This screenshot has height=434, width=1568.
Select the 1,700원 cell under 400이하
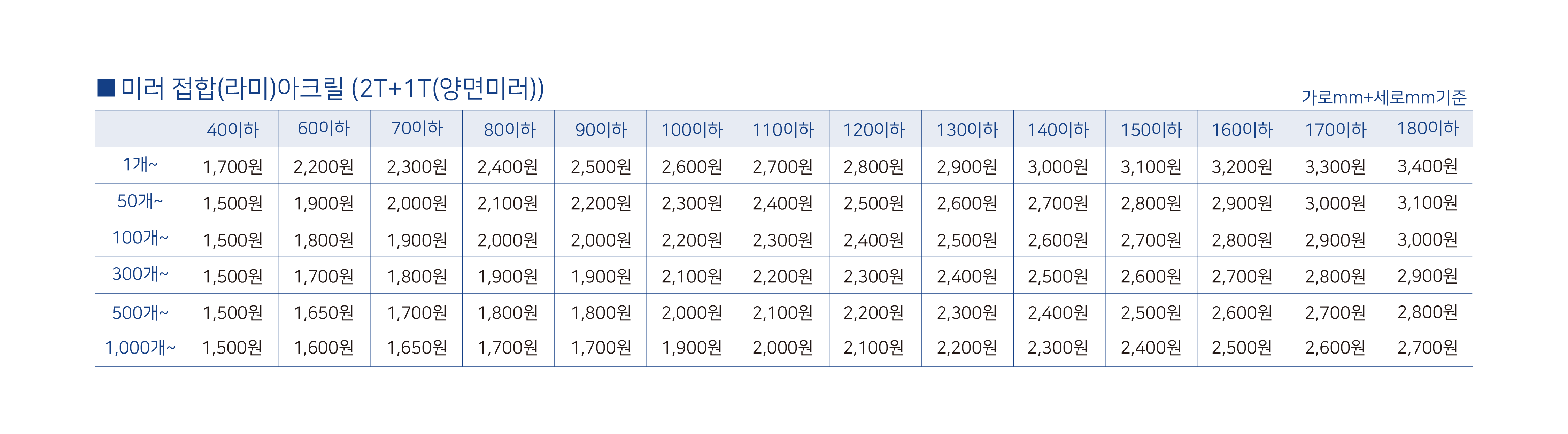(x=232, y=166)
